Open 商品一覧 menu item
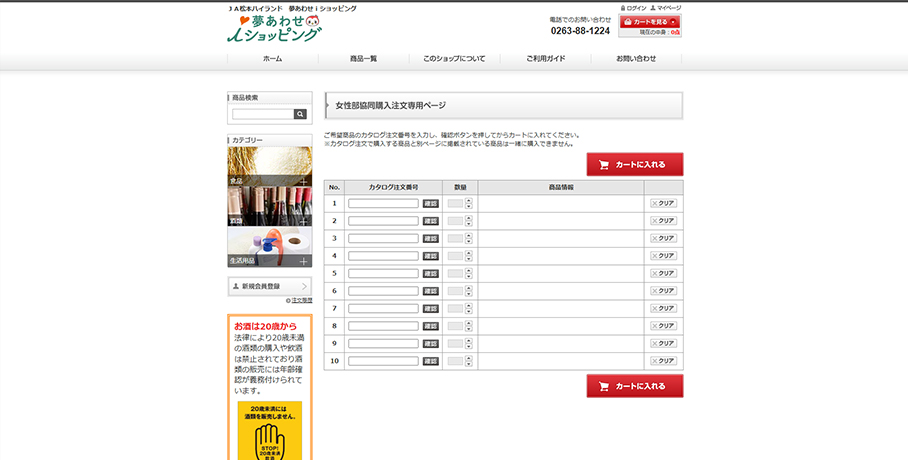 coord(364,59)
